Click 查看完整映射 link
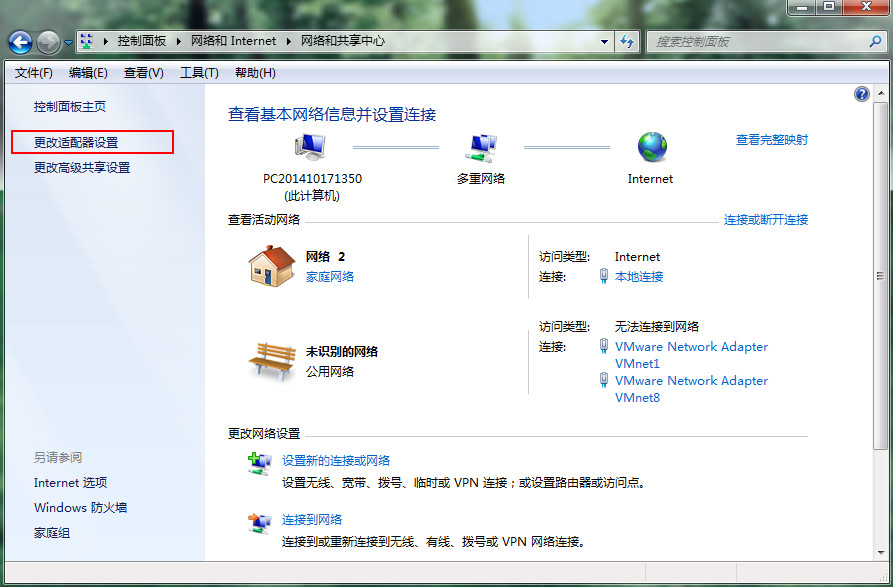 tap(771, 140)
